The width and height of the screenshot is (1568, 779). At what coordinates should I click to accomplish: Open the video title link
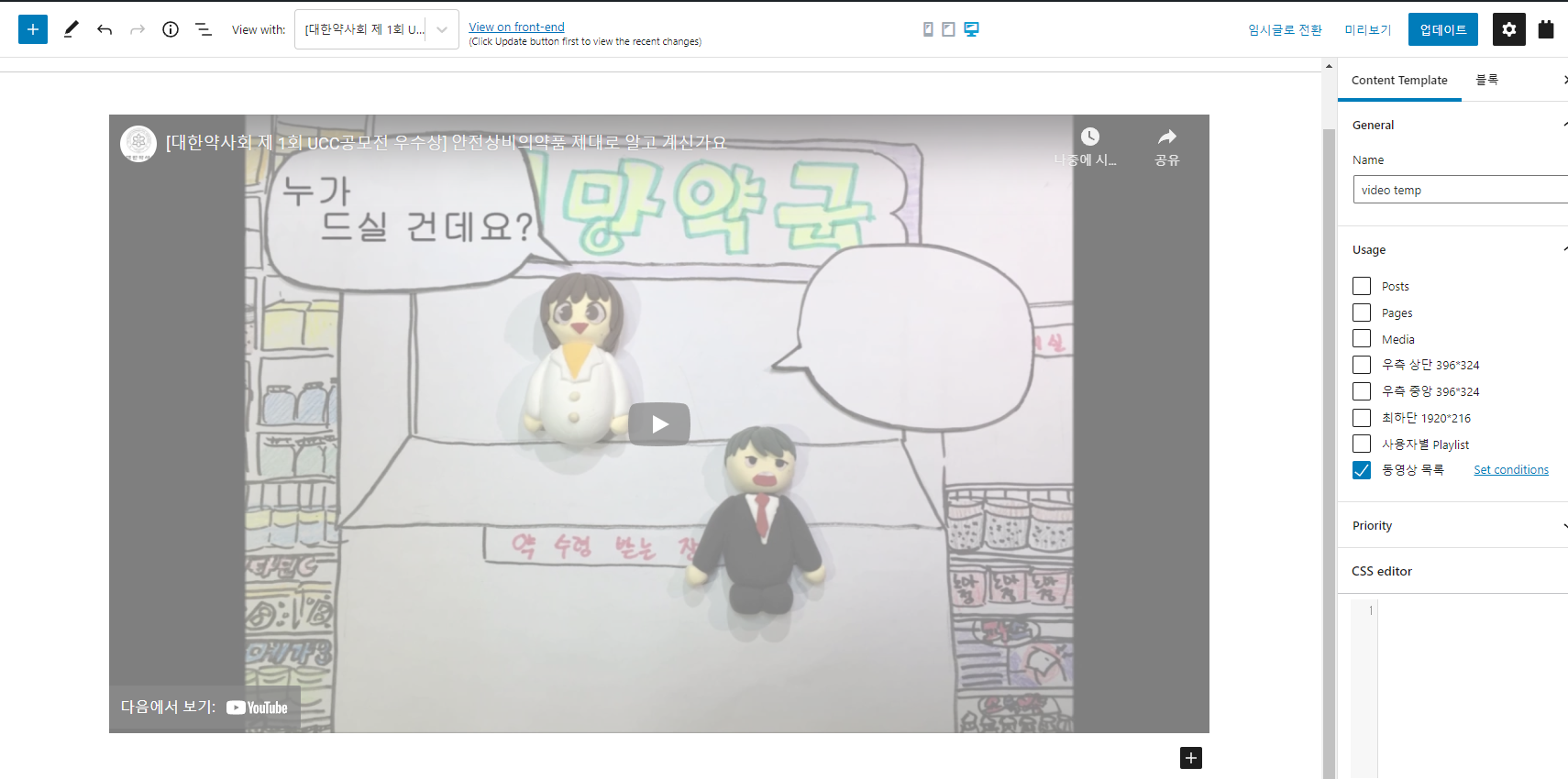(x=446, y=143)
